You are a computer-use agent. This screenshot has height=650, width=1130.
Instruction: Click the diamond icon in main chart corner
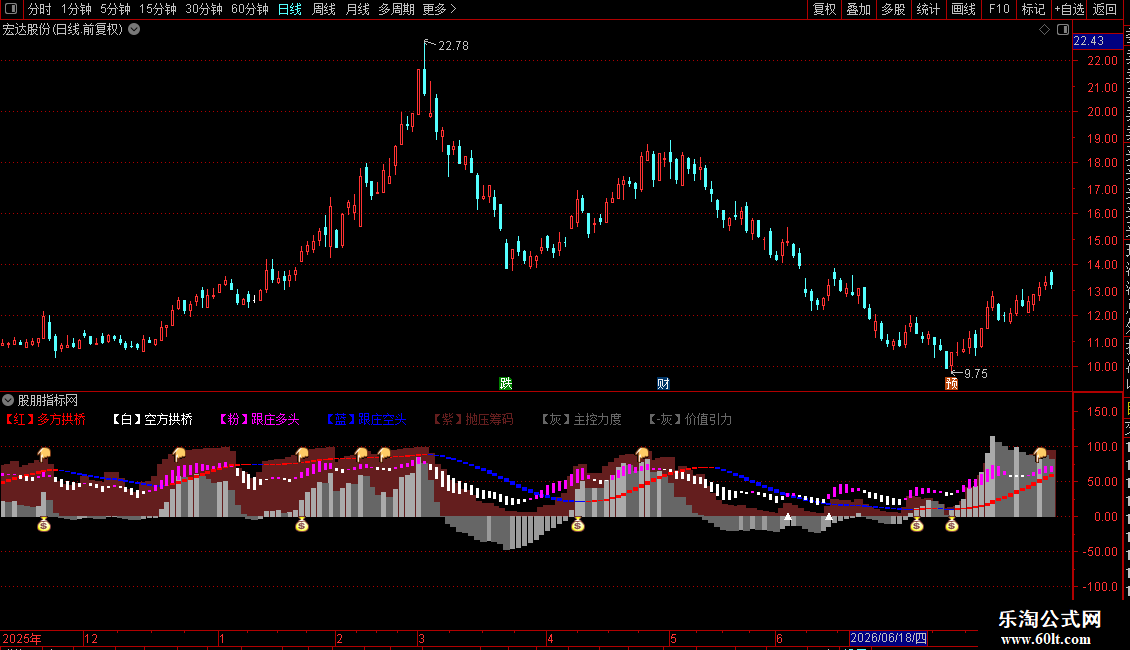pyautogui.click(x=1044, y=30)
